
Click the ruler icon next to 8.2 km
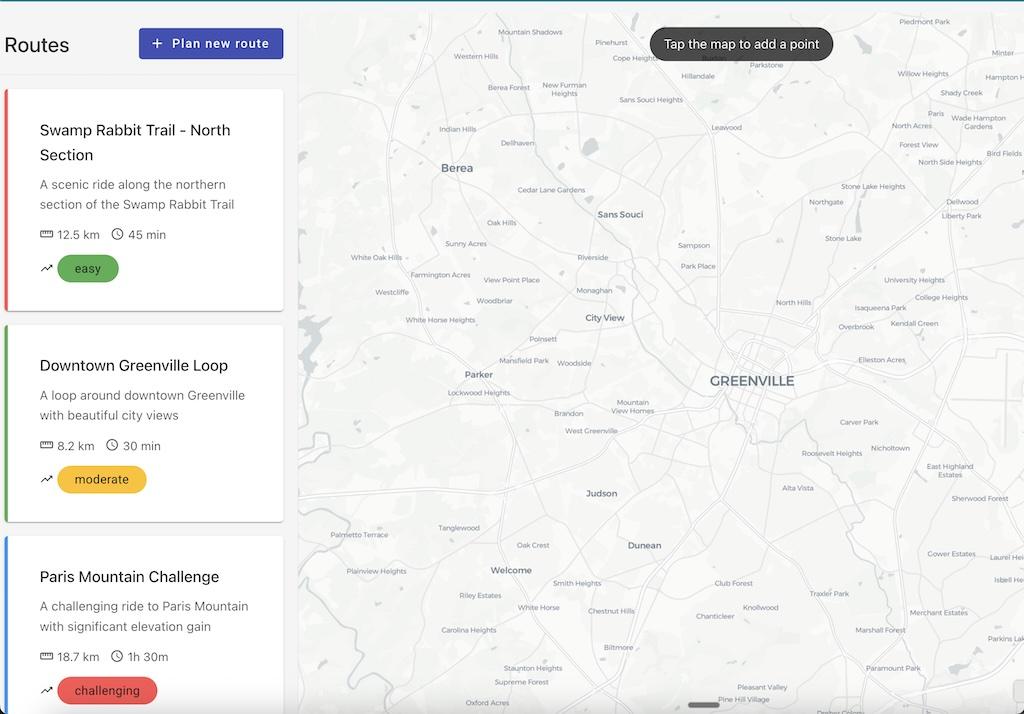[46, 445]
